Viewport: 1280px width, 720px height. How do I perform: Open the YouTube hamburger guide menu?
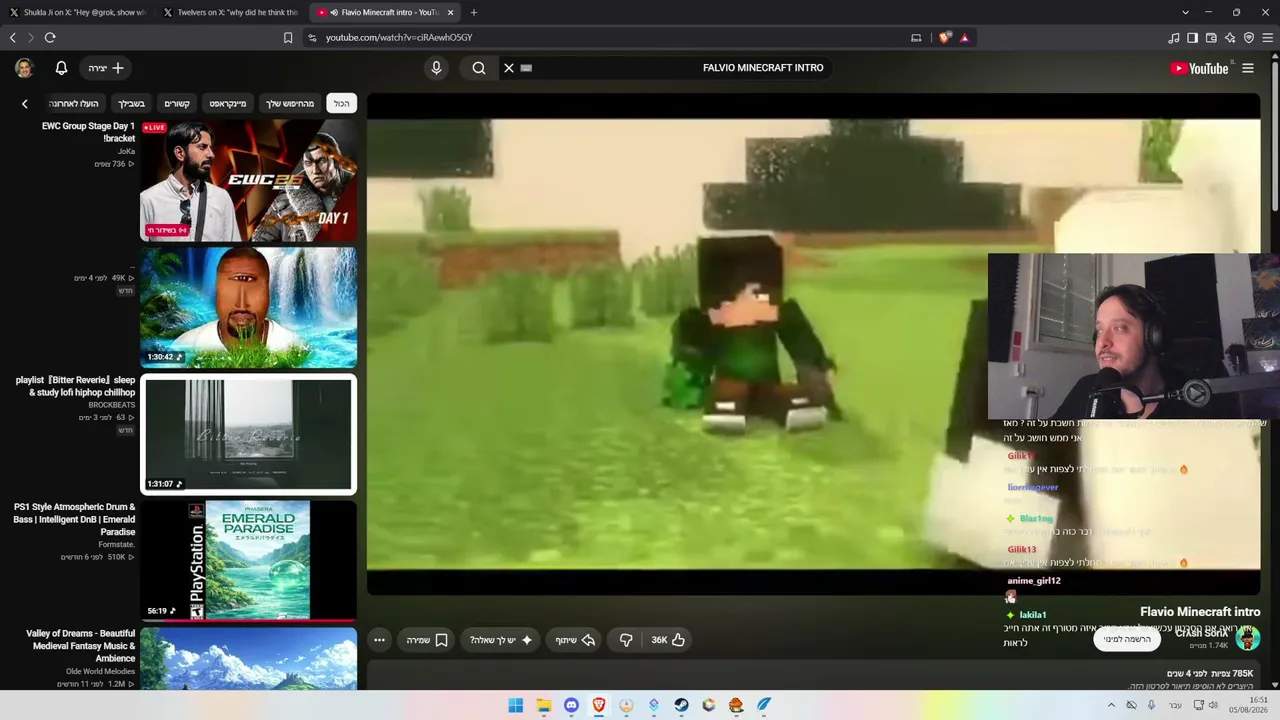pyautogui.click(x=1248, y=68)
